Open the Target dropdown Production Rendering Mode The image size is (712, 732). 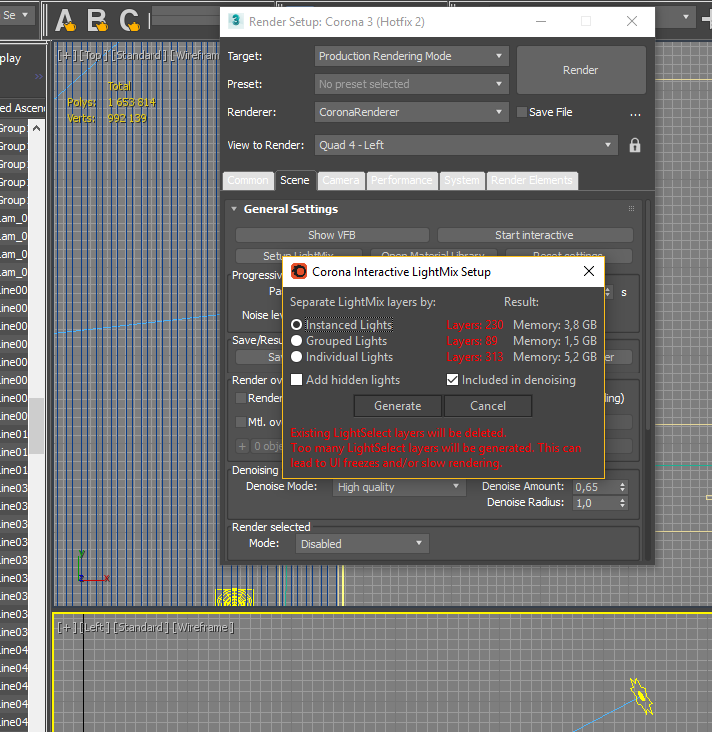click(411, 56)
